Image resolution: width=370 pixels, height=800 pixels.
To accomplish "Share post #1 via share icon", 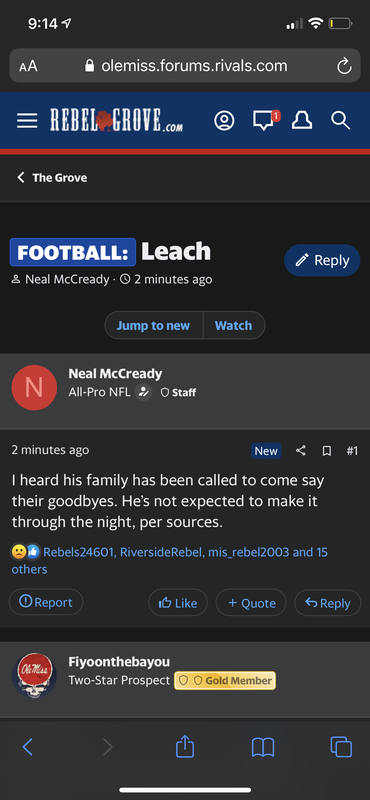I will [x=301, y=451].
